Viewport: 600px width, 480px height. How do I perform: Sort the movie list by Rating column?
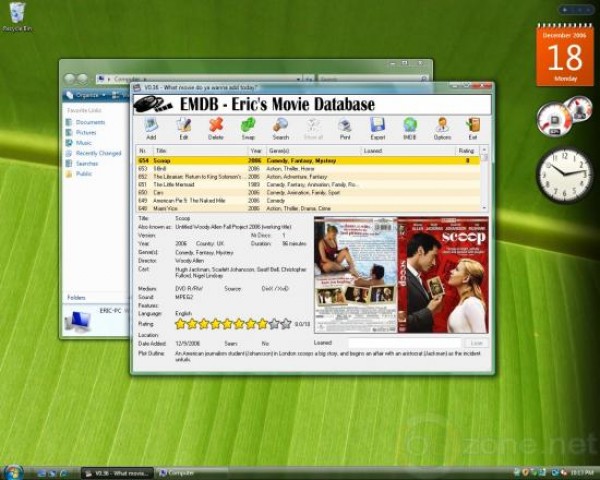tap(468, 150)
